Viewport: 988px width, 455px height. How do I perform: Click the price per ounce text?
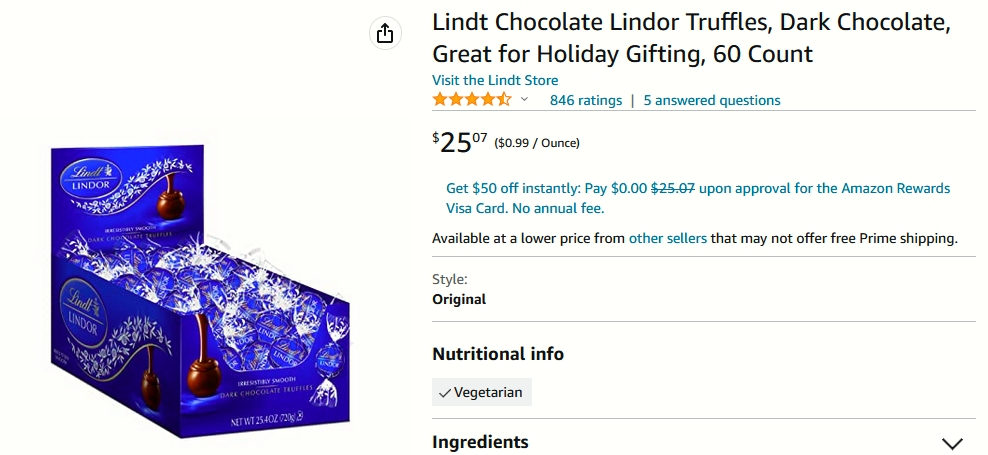click(x=537, y=143)
